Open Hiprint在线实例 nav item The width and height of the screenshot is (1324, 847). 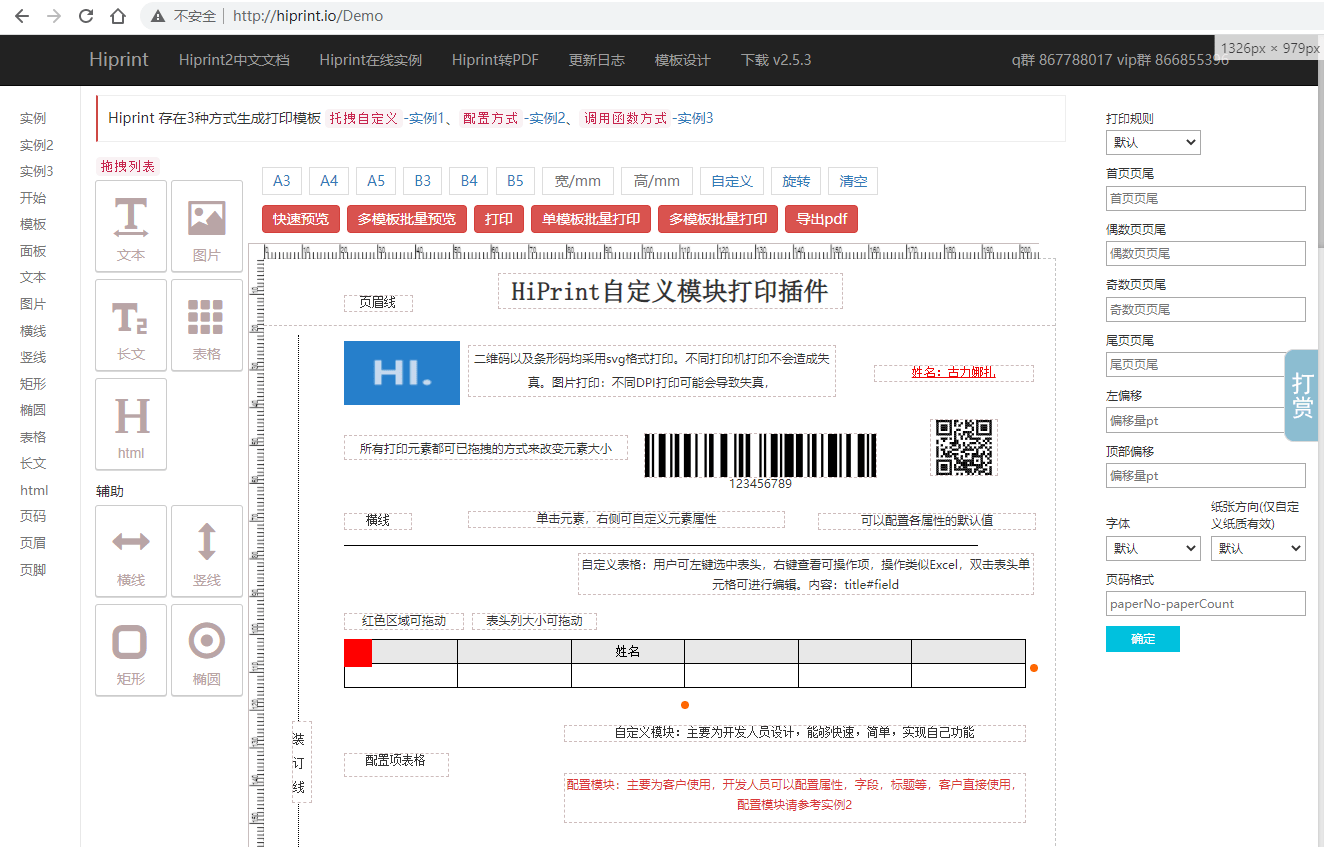tap(371, 60)
